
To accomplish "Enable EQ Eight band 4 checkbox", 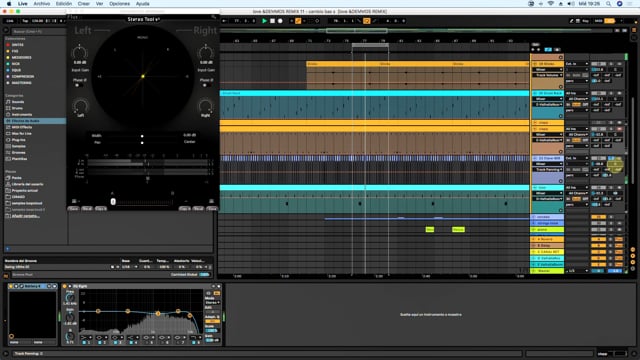I will 131,342.
